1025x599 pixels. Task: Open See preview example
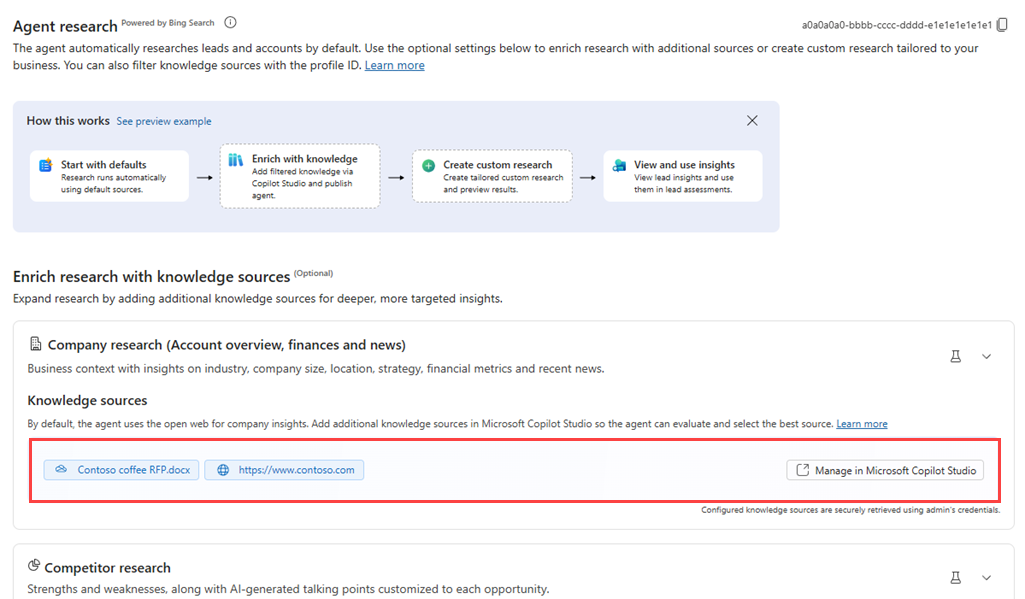[164, 121]
